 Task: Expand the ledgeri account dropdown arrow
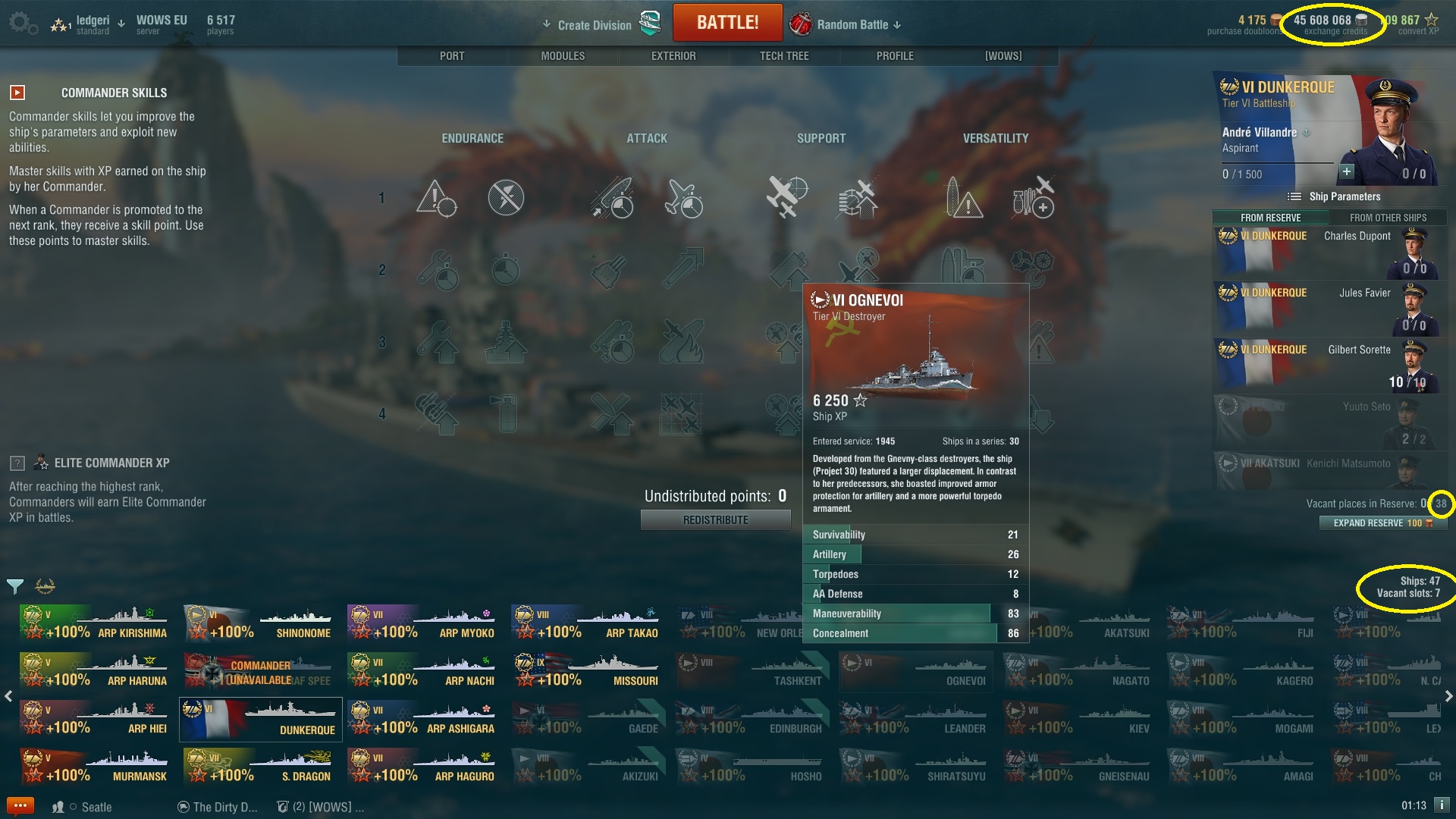[121, 24]
